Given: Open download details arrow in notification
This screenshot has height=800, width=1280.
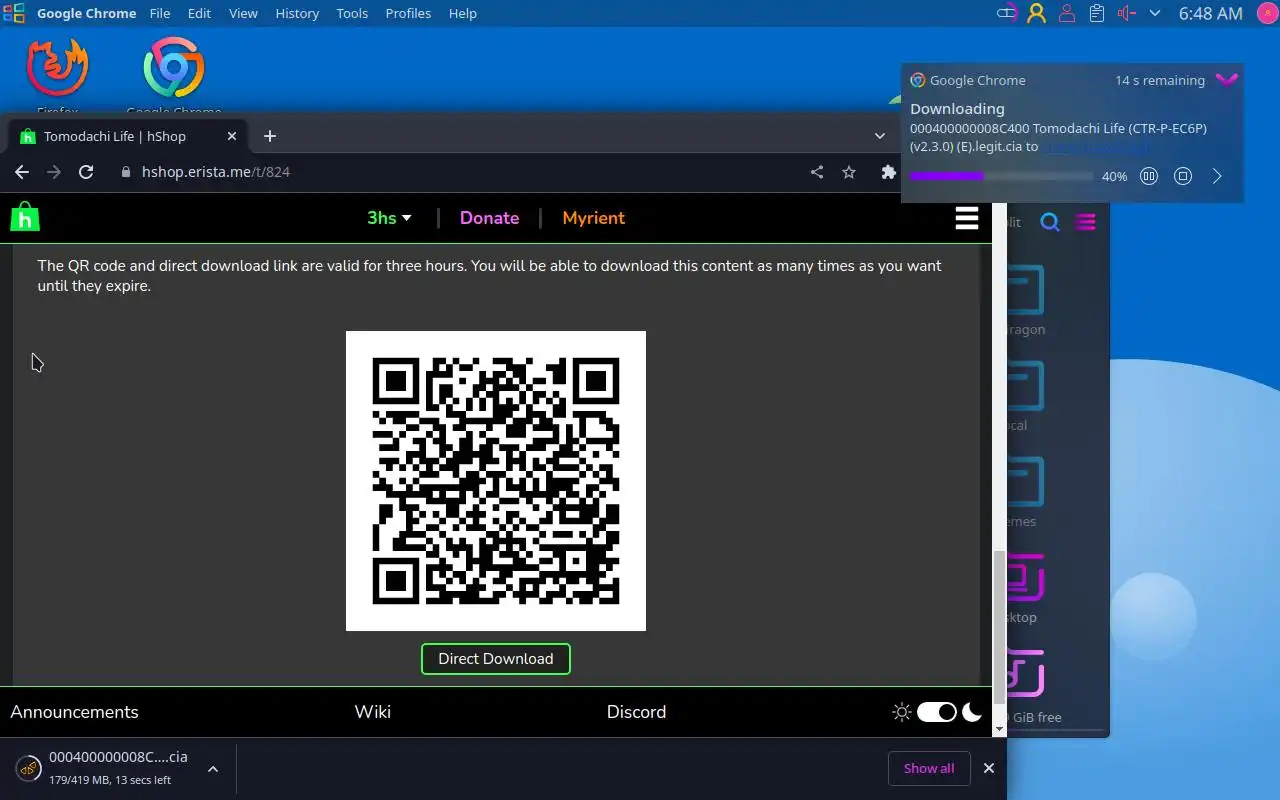Looking at the screenshot, I should (1217, 176).
